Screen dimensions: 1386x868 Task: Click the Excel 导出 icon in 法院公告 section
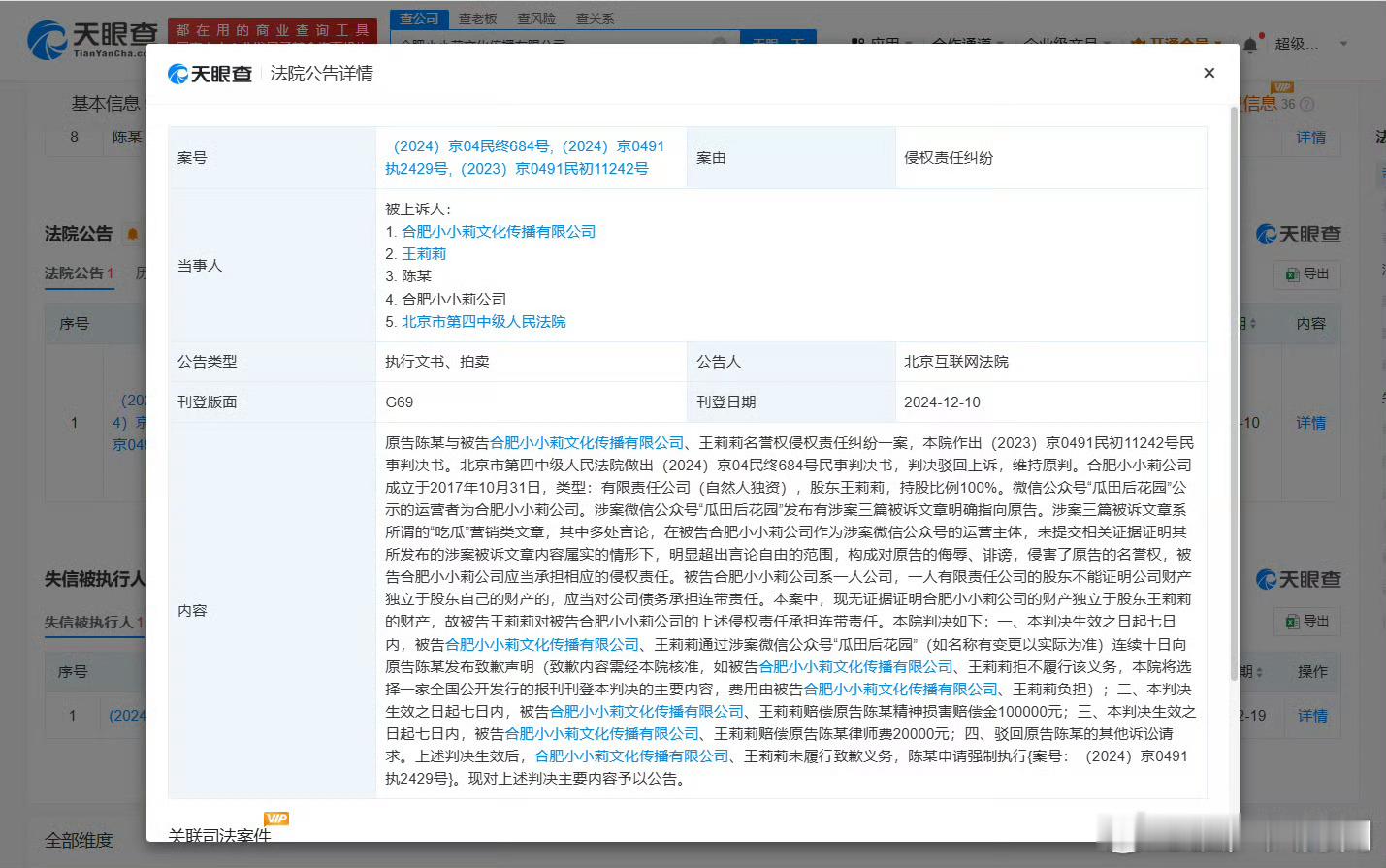pyautogui.click(x=1292, y=274)
